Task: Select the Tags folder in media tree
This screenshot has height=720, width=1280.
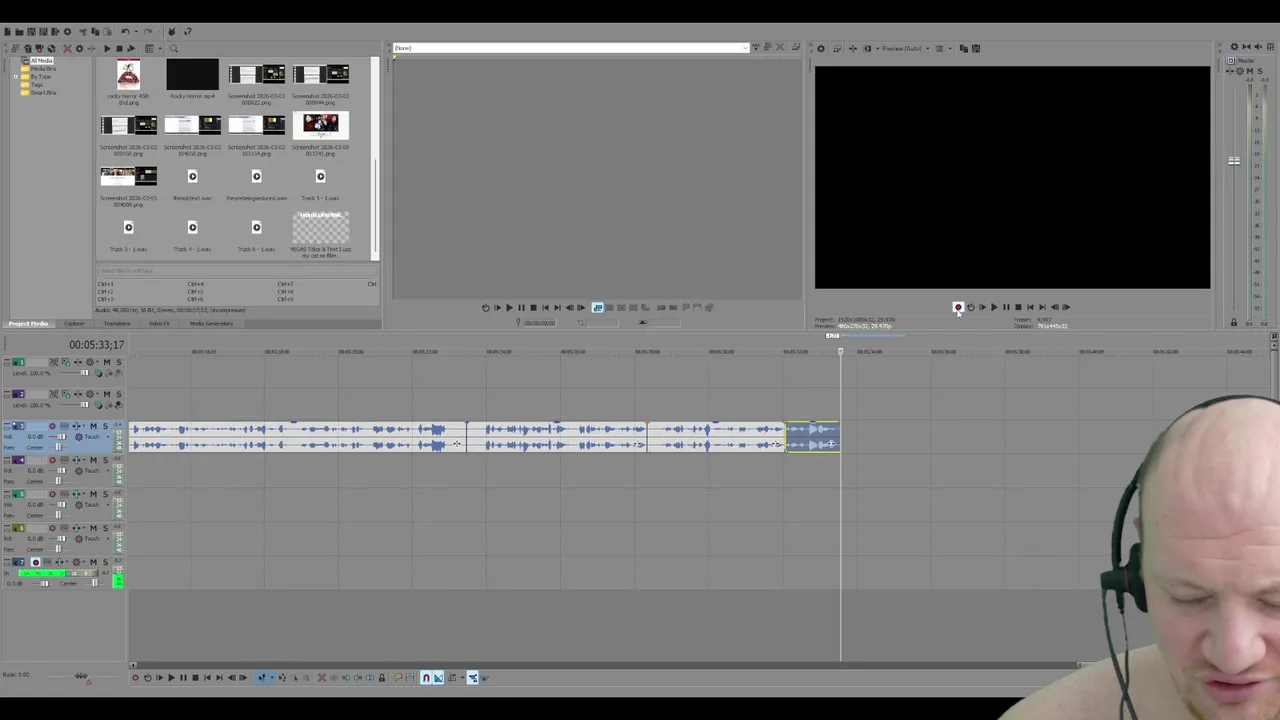Action: pos(36,85)
